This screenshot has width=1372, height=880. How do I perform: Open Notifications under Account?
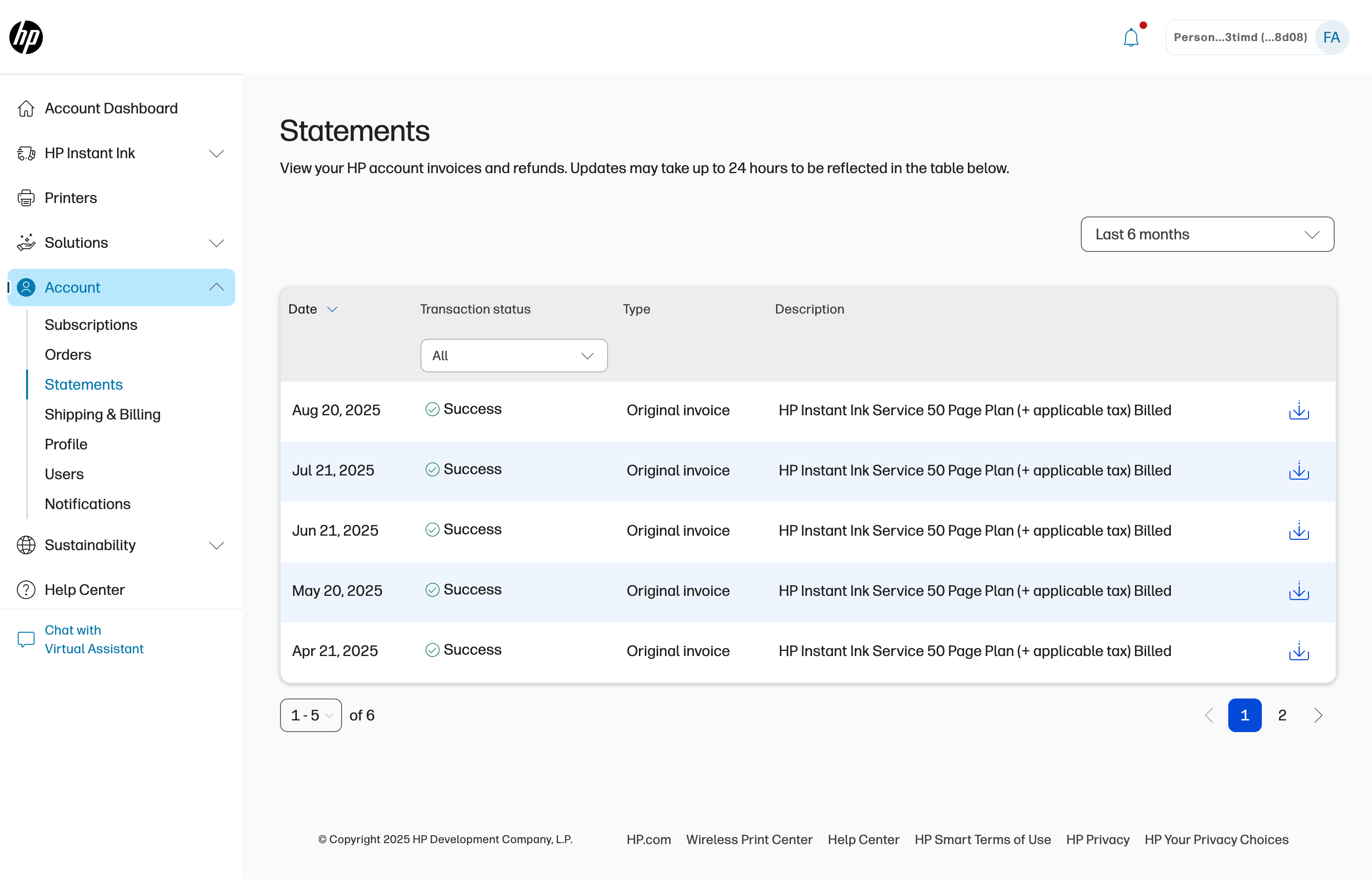(87, 504)
